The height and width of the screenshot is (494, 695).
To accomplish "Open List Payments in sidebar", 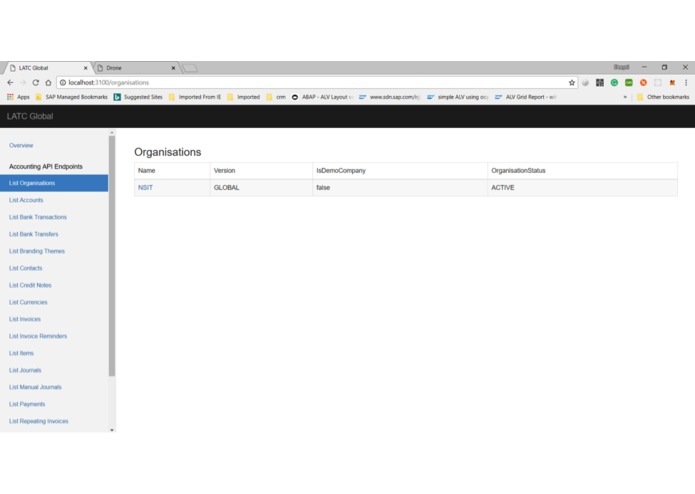I will [x=27, y=404].
